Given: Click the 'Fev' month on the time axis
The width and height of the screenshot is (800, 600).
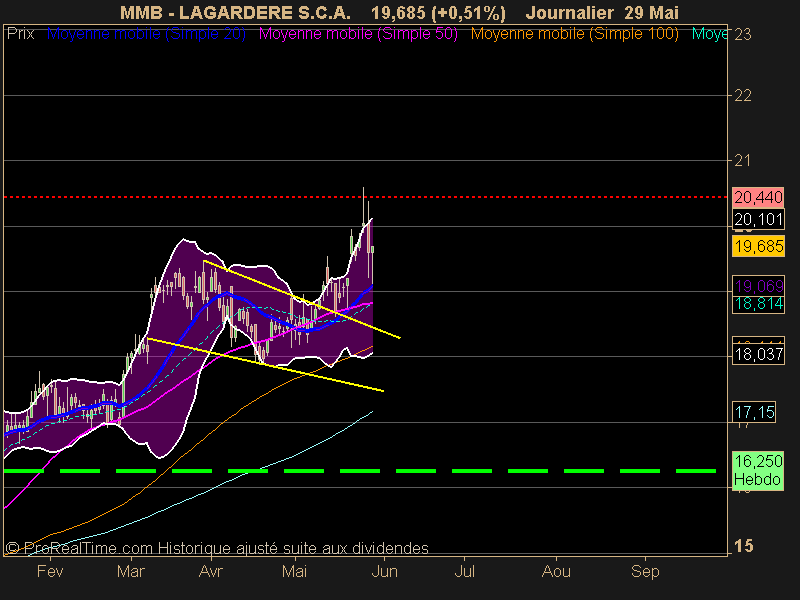Looking at the screenshot, I should [x=50, y=571].
